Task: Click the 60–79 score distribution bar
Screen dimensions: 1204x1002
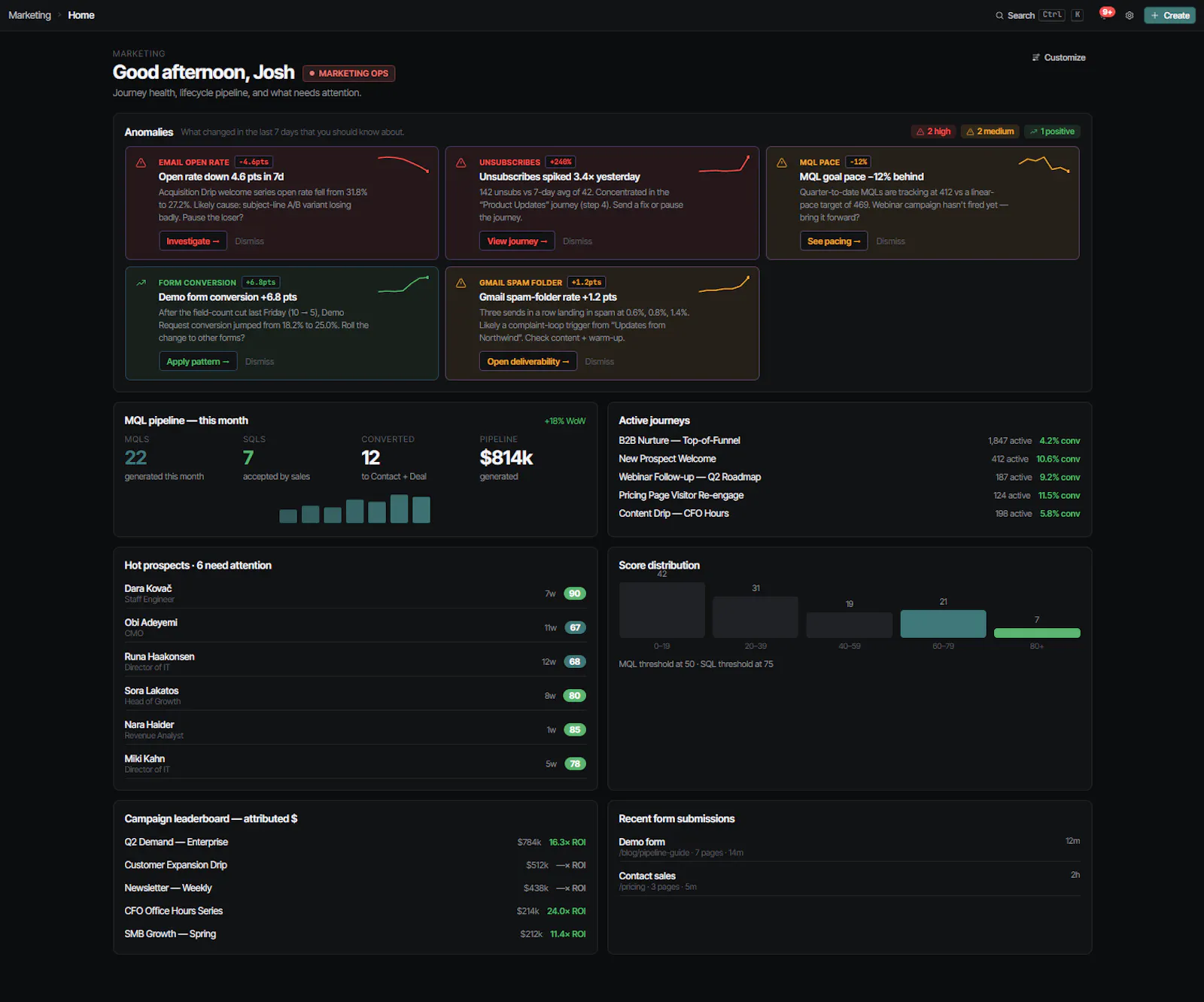Action: click(x=943, y=624)
